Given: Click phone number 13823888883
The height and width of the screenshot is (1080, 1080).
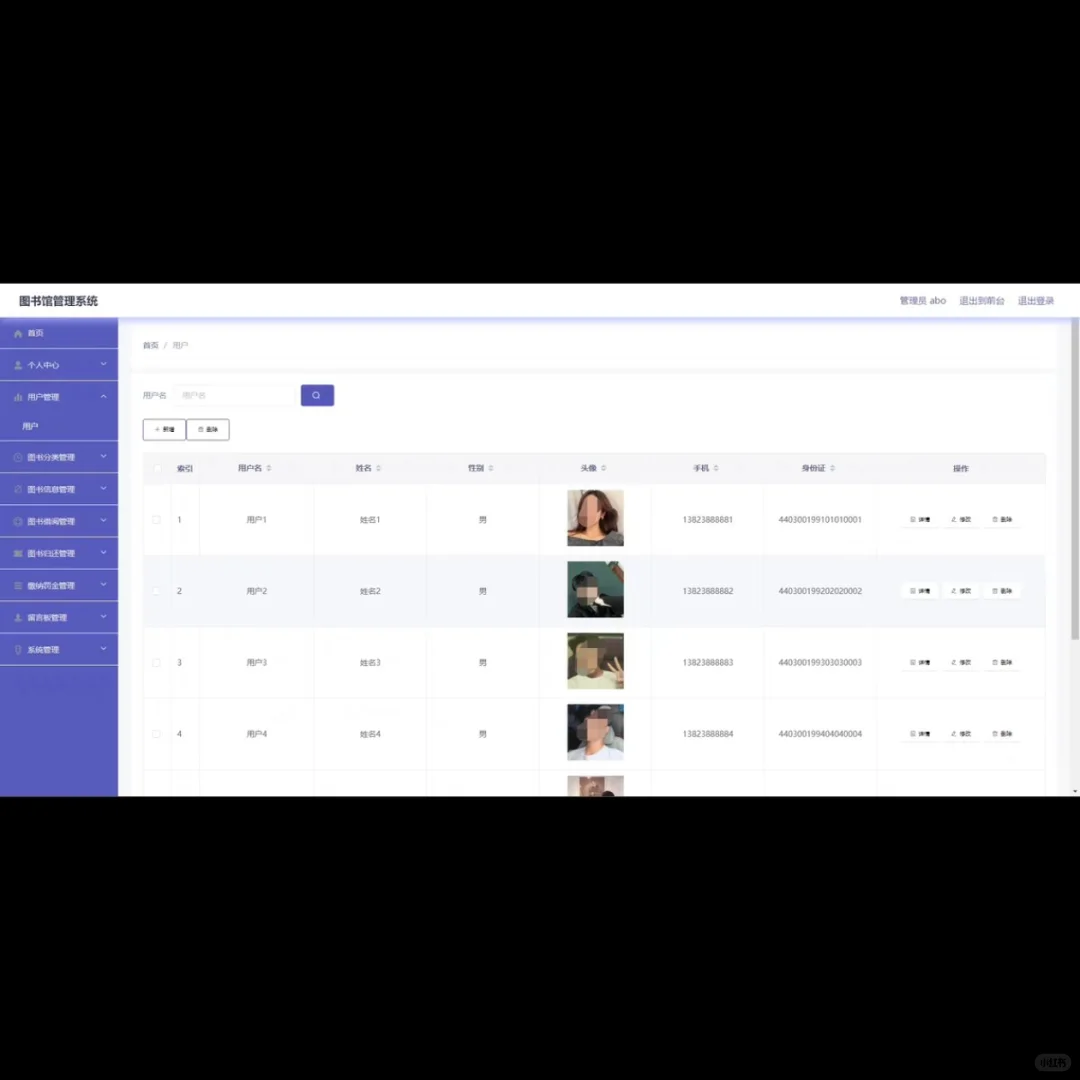Looking at the screenshot, I should click(x=707, y=663).
